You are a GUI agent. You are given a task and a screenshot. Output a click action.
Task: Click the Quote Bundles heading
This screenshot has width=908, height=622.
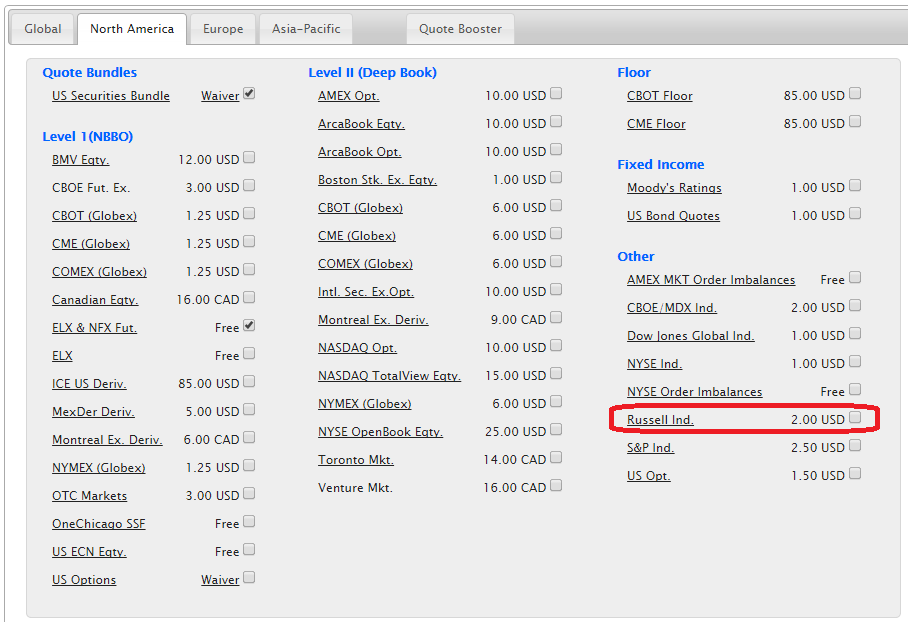click(x=90, y=72)
